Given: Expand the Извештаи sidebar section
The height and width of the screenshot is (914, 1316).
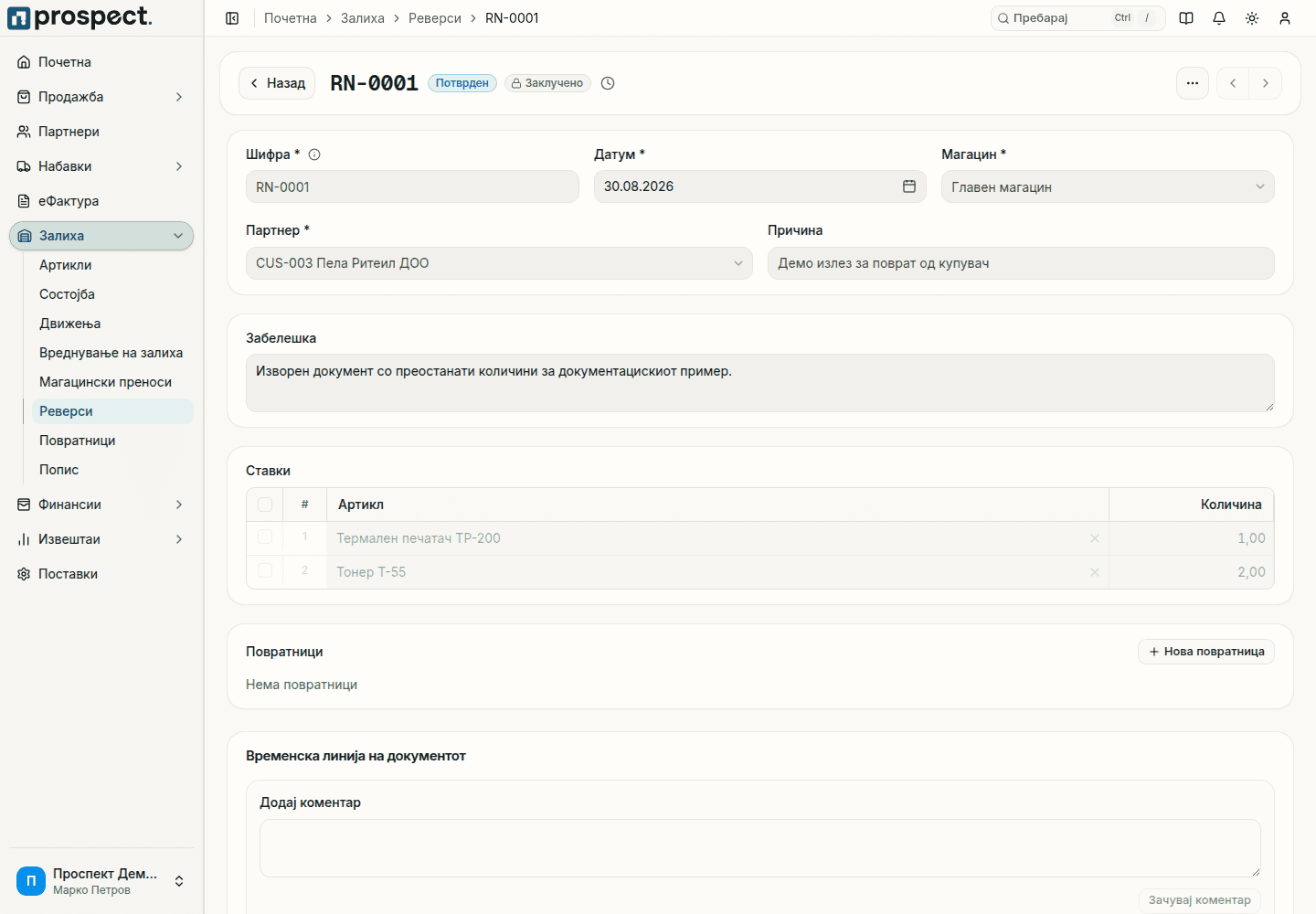Looking at the screenshot, I should click(101, 539).
